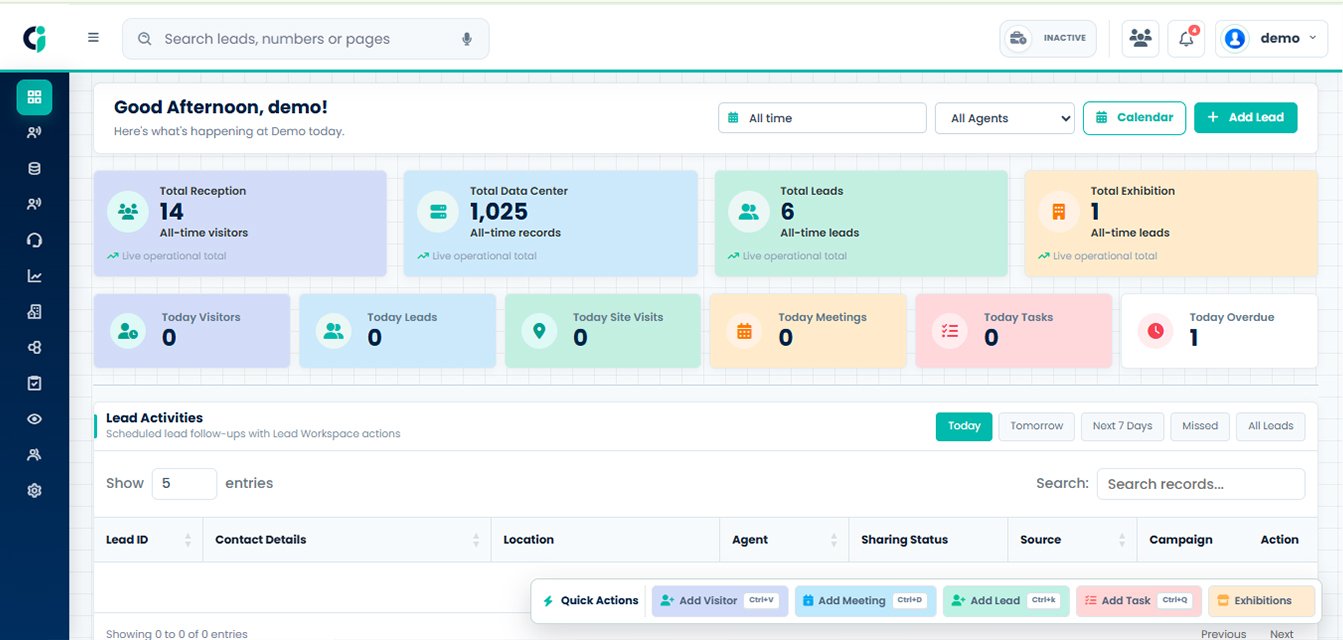Focus the Search records field
This screenshot has width=1343, height=640.
(x=1200, y=484)
